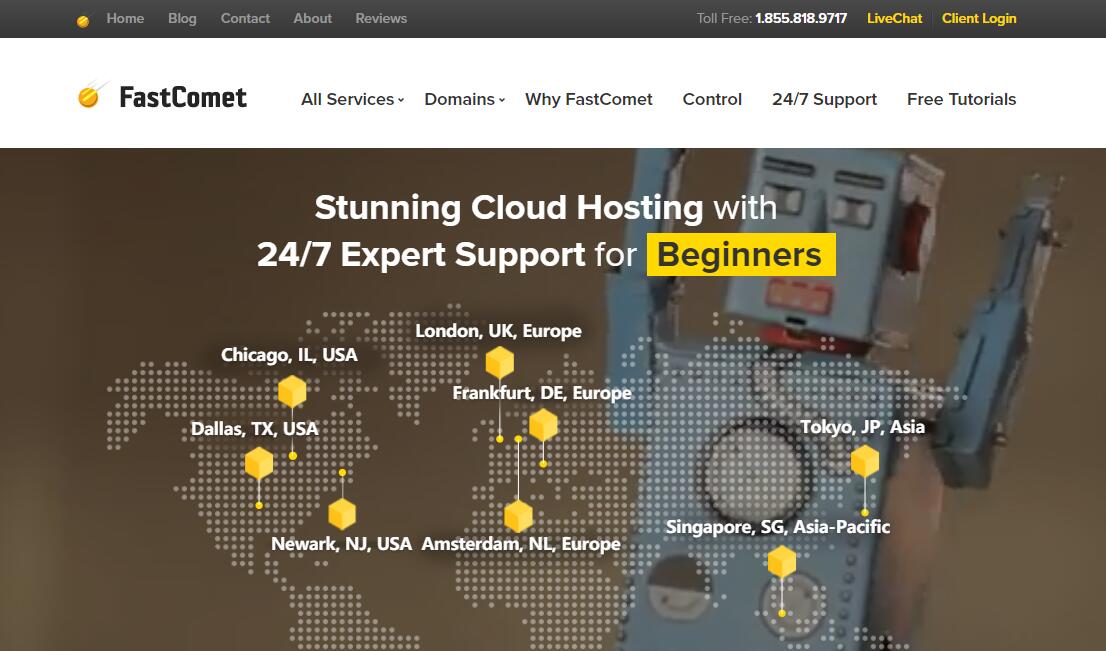Open the Why FastComet page

pyautogui.click(x=589, y=99)
